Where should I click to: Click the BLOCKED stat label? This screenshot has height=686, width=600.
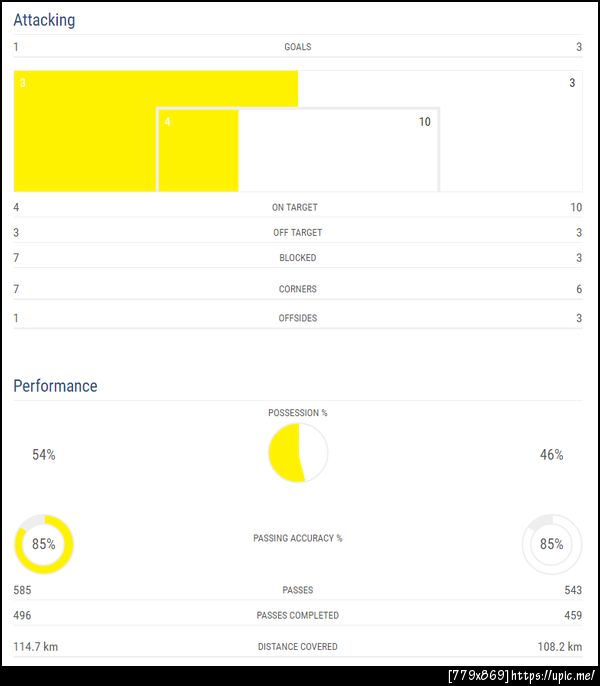coord(297,258)
